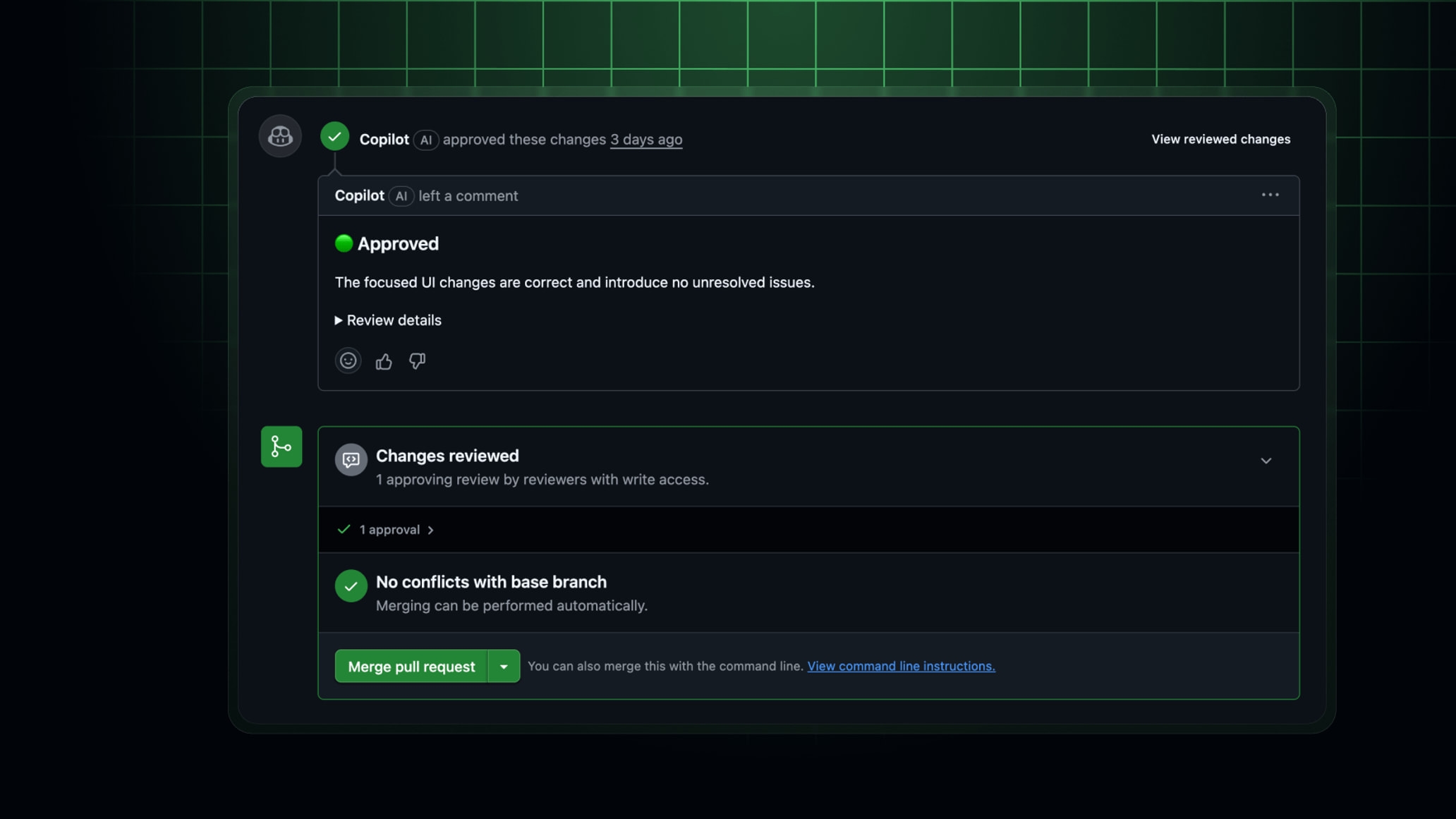Click the green approved checkmark badge

(x=335, y=136)
